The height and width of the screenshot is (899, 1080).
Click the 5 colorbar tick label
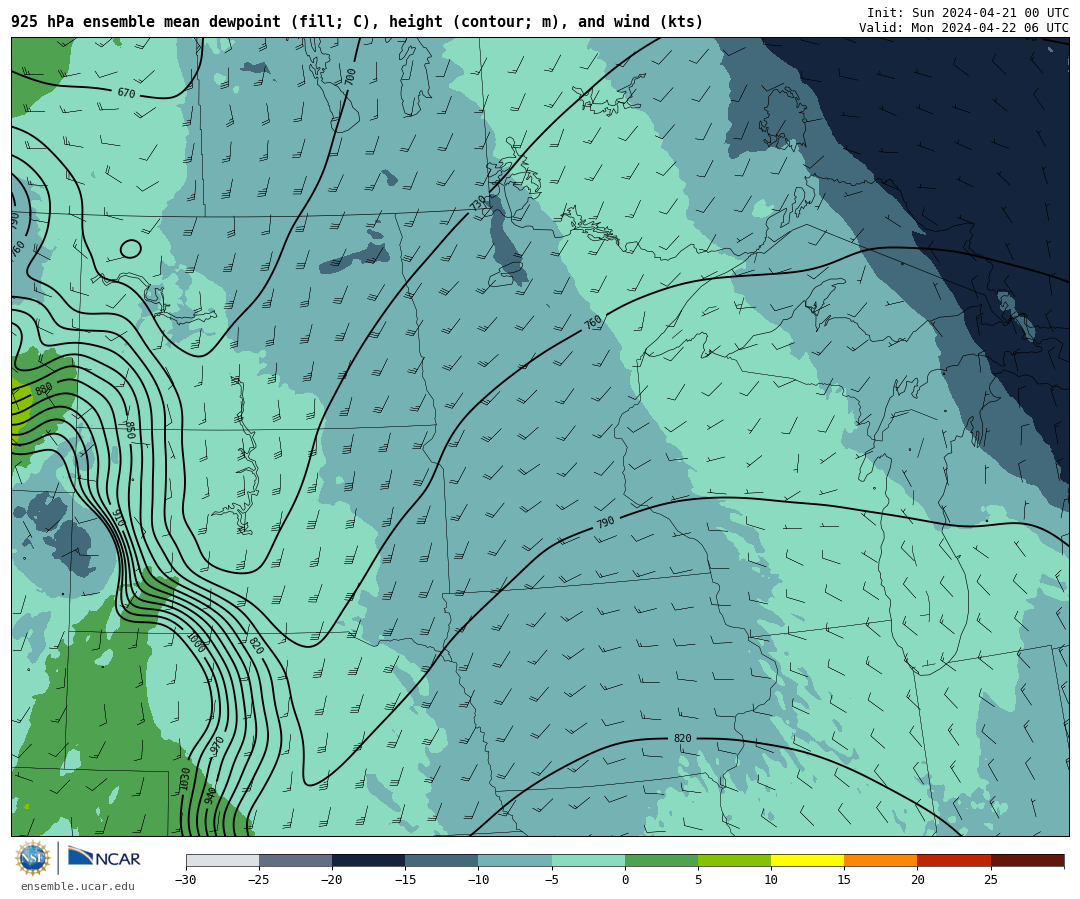pyautogui.click(x=698, y=880)
